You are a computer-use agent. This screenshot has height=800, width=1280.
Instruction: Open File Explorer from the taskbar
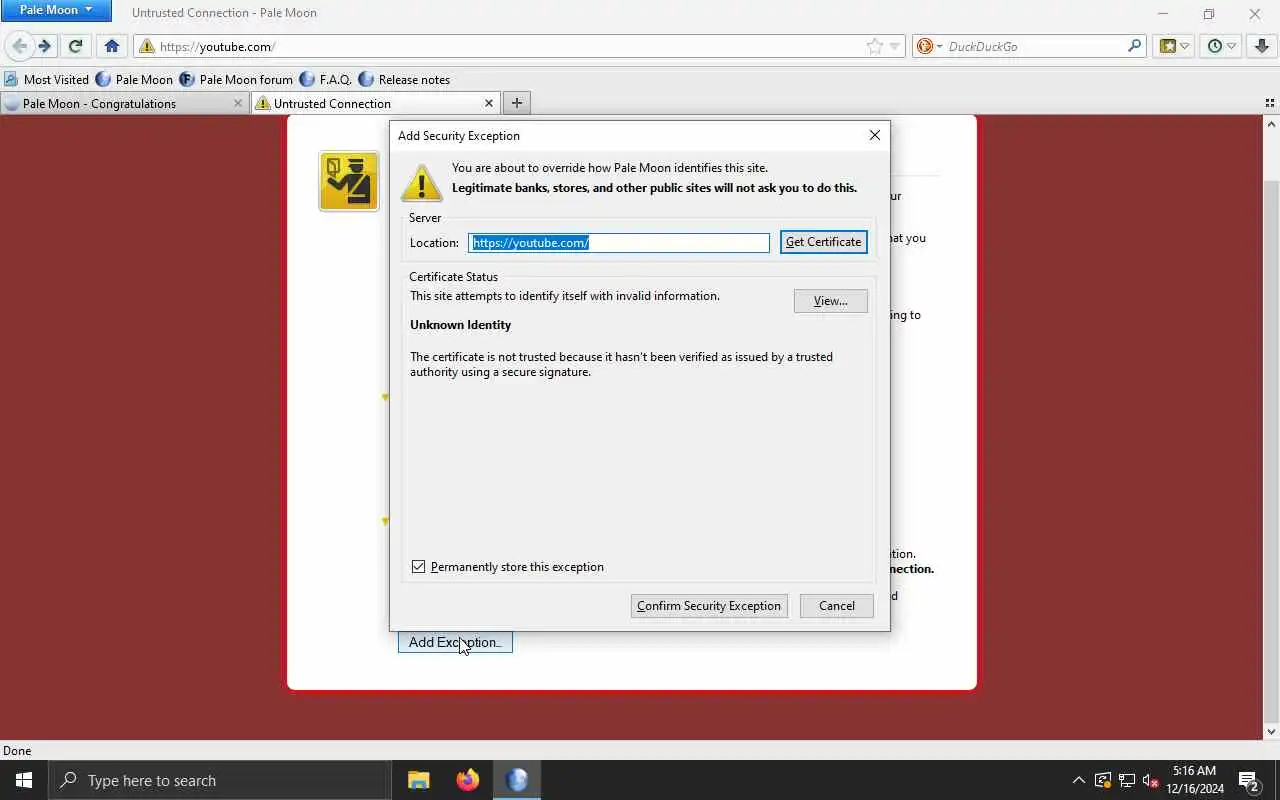click(419, 780)
